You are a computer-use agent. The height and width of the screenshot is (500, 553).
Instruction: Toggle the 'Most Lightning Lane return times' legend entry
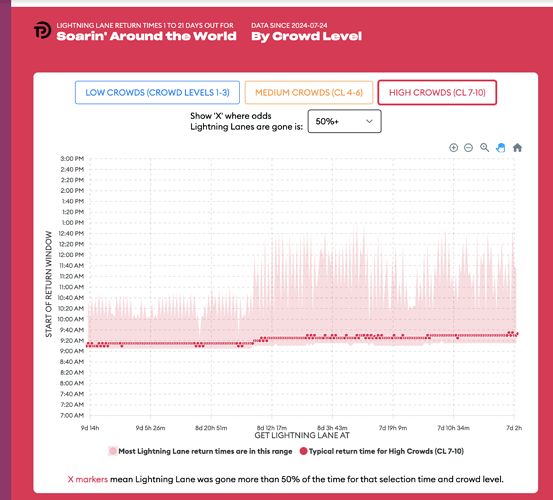(x=201, y=451)
